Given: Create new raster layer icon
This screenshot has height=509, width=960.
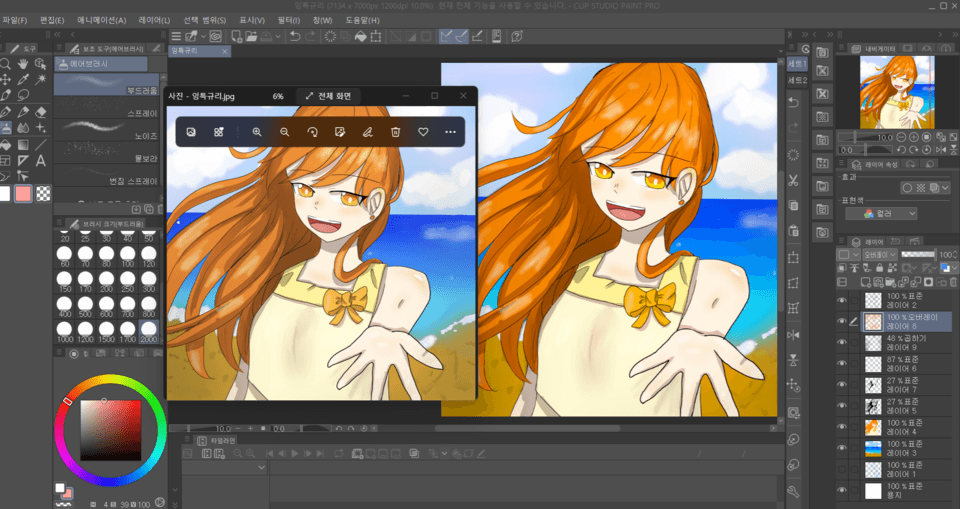Looking at the screenshot, I should [x=866, y=282].
